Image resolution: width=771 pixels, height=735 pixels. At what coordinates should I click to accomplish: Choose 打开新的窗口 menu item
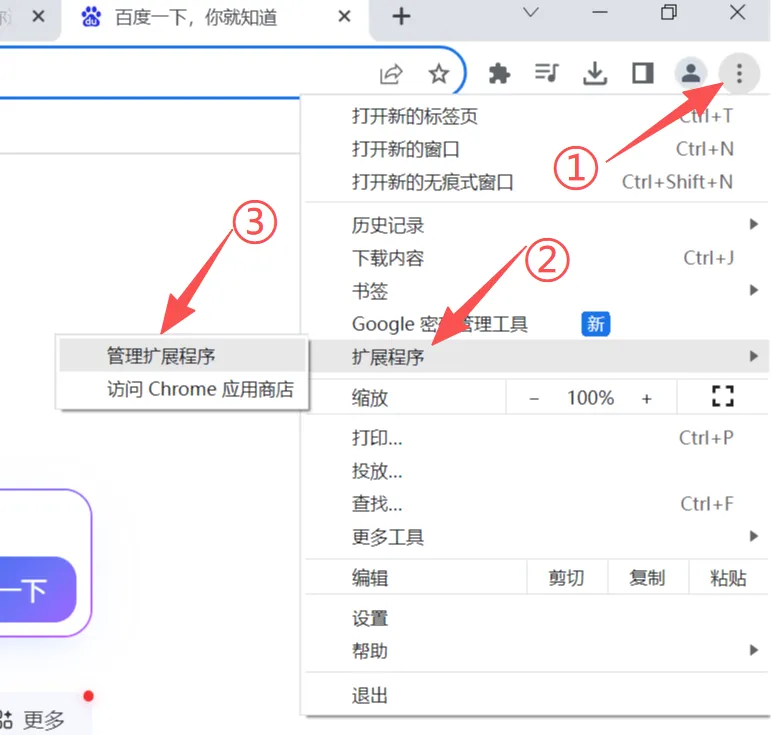[537, 149]
